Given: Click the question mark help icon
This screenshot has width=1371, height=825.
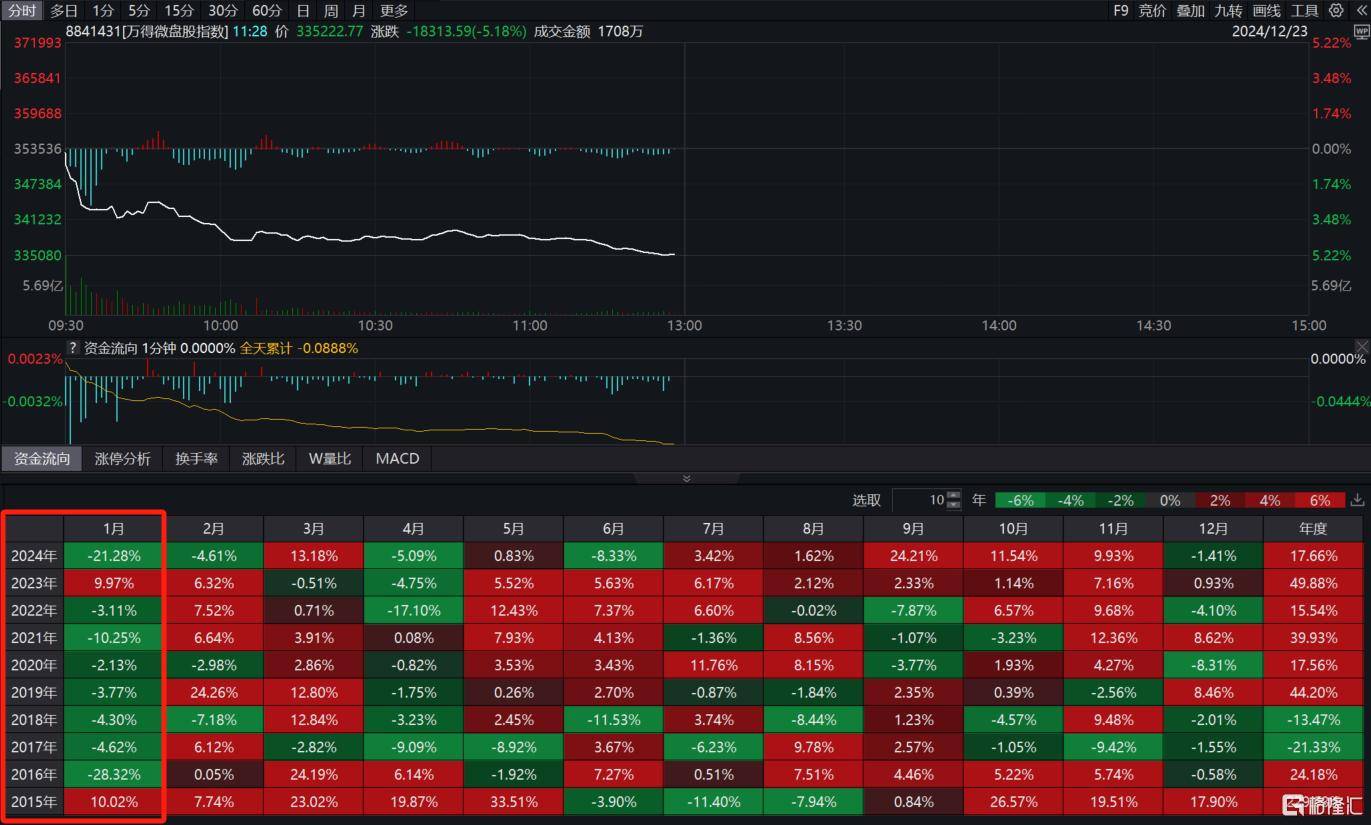Looking at the screenshot, I should tap(72, 348).
